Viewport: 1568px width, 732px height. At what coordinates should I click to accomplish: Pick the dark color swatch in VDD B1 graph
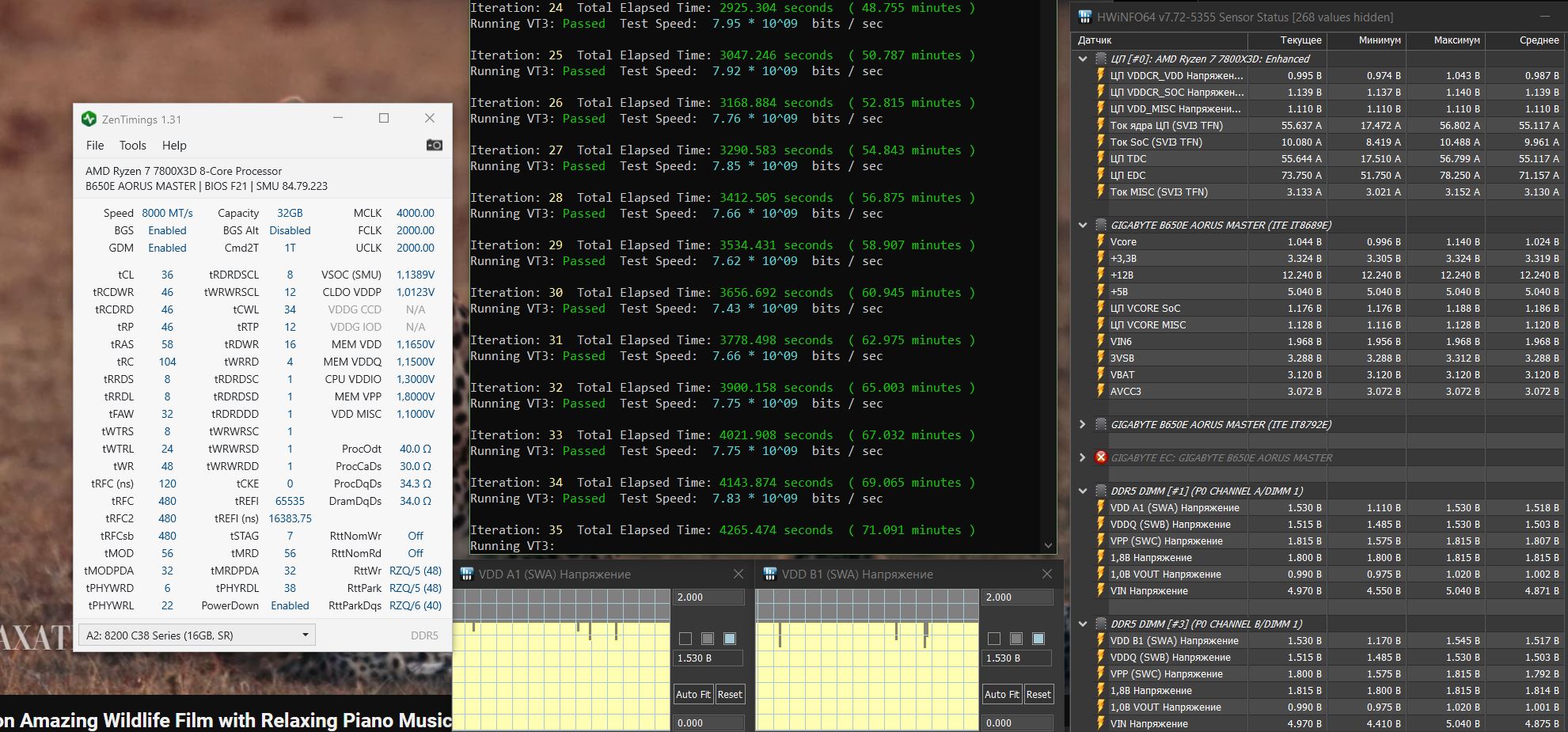click(994, 639)
